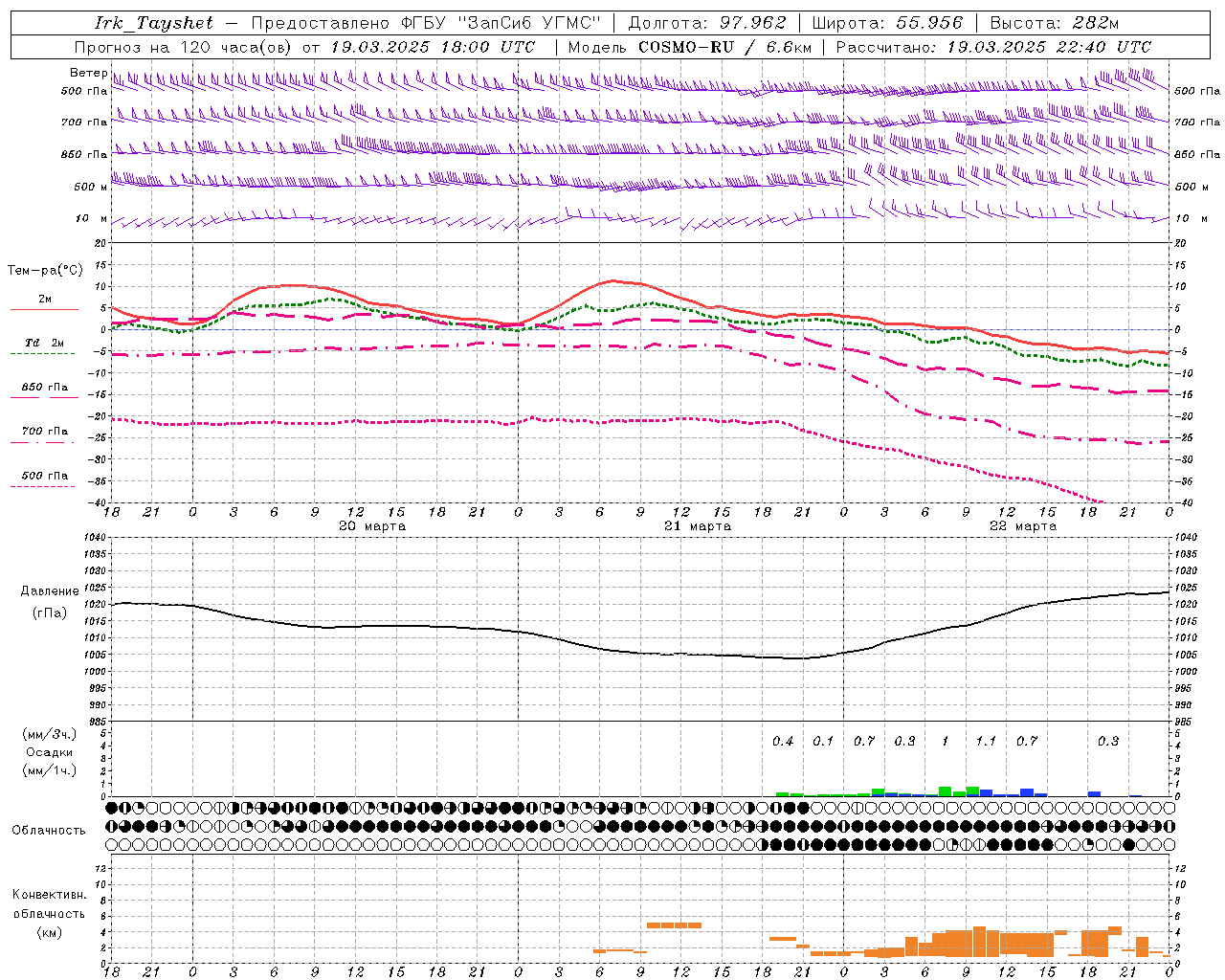The image size is (1225, 980).
Task: Click the elevation text Высота: 282м
Action: click(x=1054, y=23)
